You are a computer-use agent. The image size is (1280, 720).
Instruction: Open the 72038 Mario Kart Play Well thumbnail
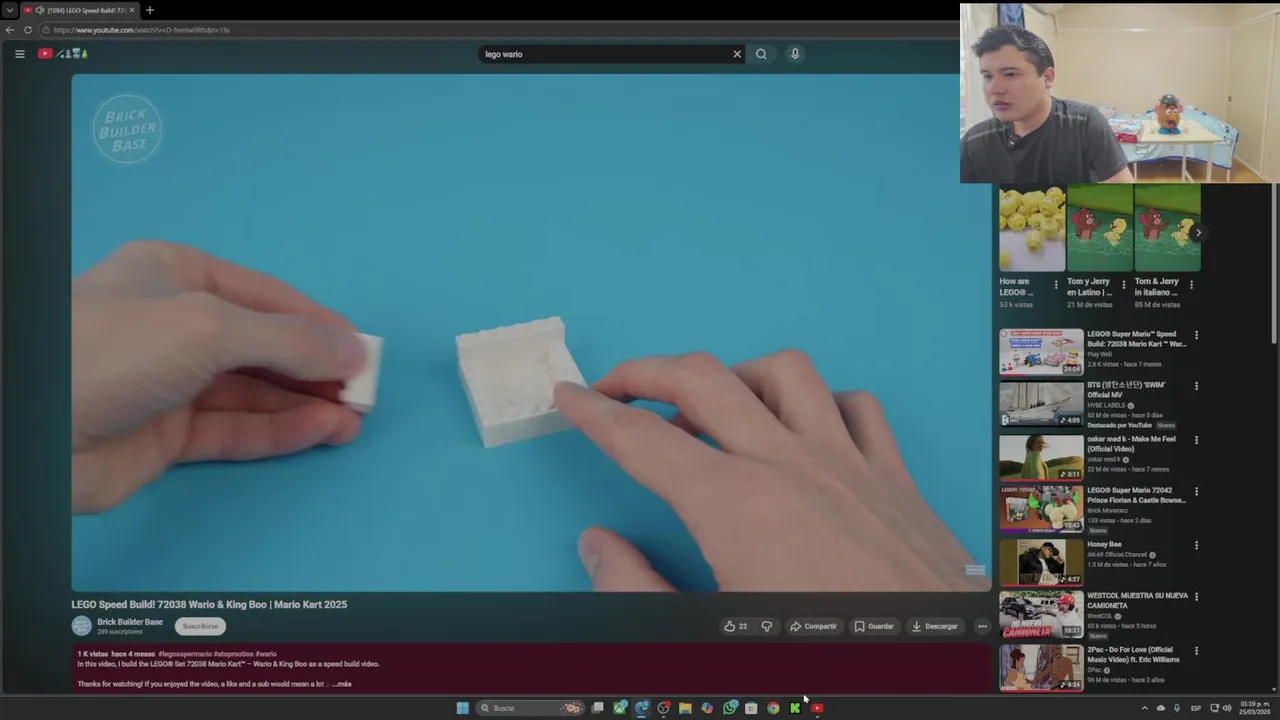pyautogui.click(x=1041, y=352)
